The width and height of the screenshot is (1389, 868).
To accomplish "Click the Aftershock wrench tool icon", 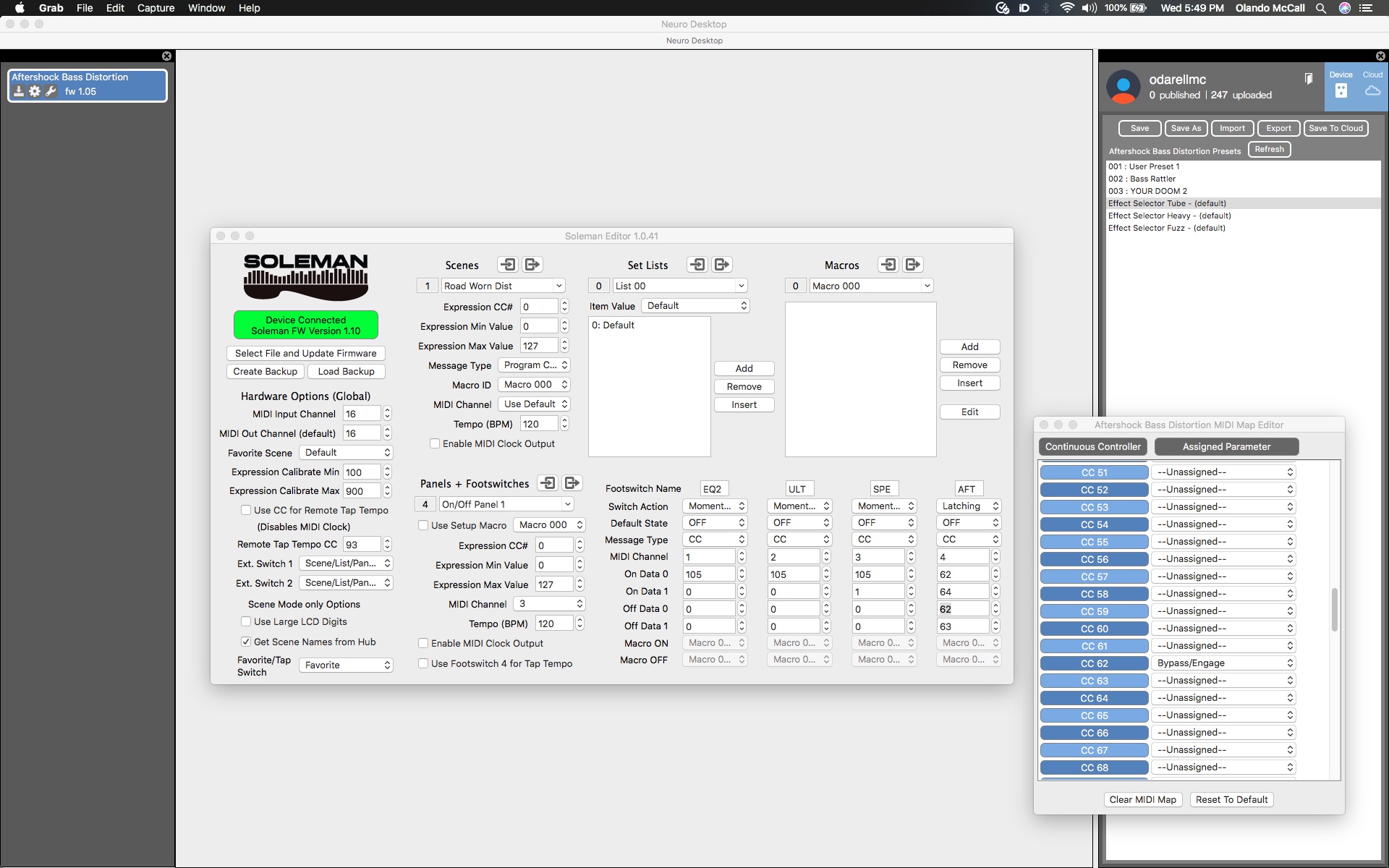I will tap(51, 91).
